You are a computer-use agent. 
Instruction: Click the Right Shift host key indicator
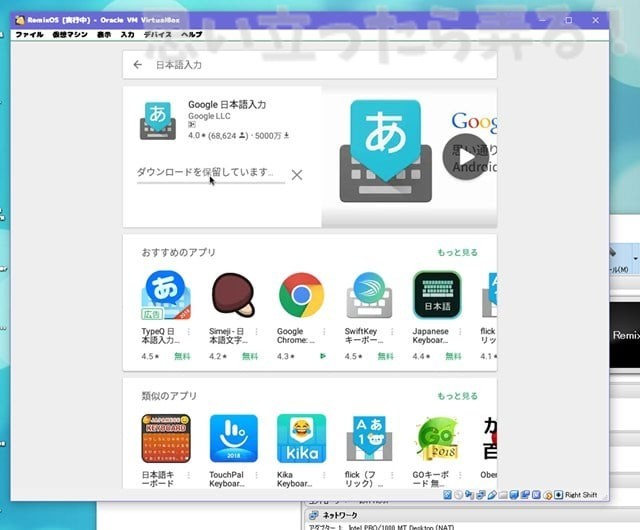pos(581,495)
